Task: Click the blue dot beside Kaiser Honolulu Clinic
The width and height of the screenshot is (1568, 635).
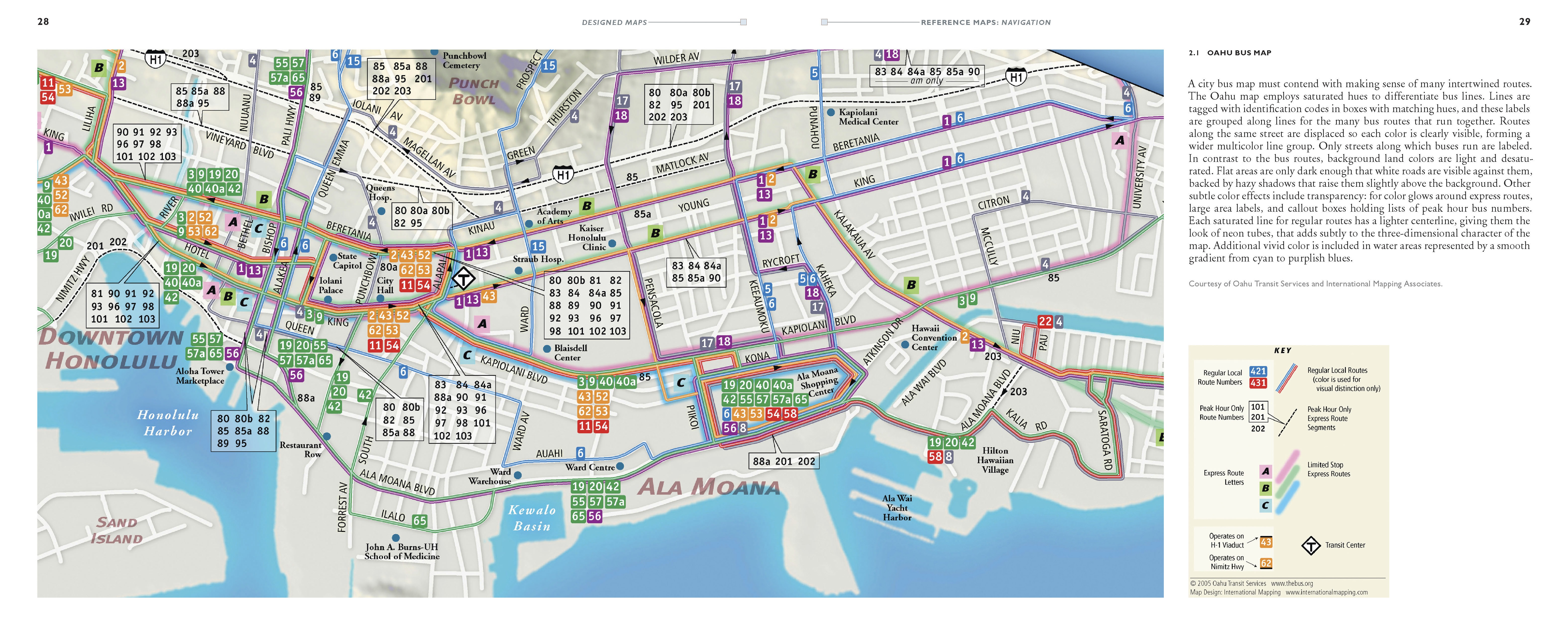Action: 612,243
